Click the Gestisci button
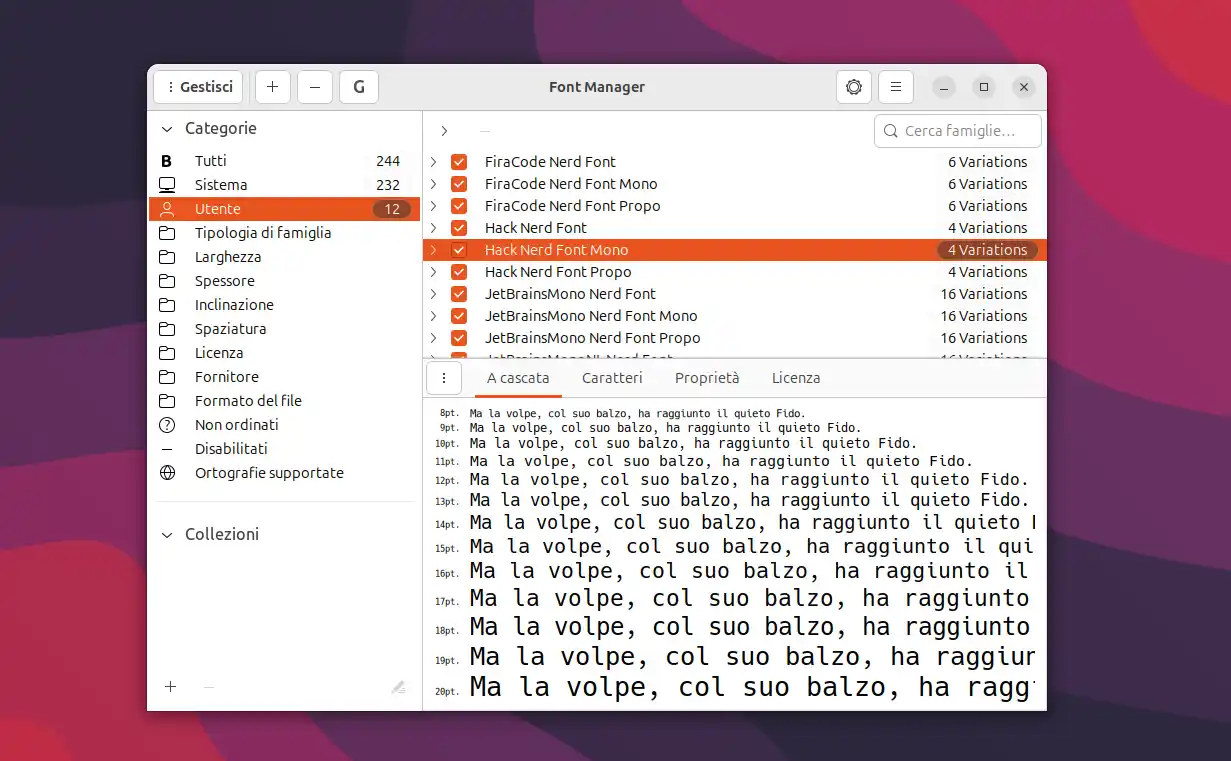 (198, 87)
